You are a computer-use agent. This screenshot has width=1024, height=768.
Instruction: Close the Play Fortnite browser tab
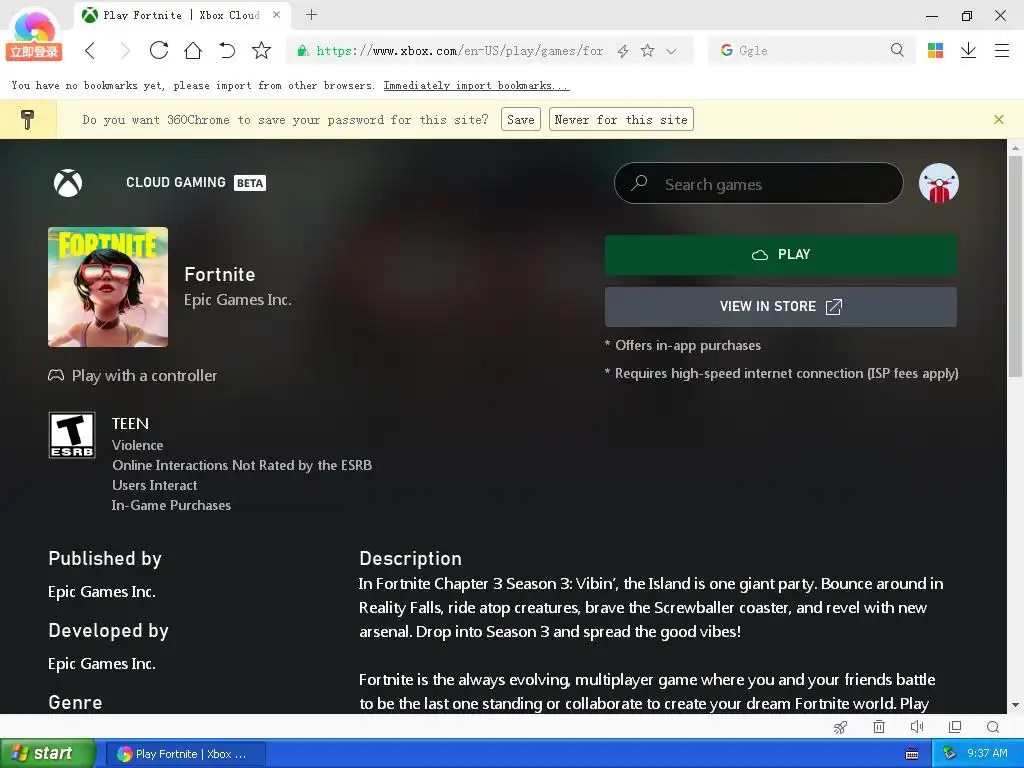coord(276,14)
